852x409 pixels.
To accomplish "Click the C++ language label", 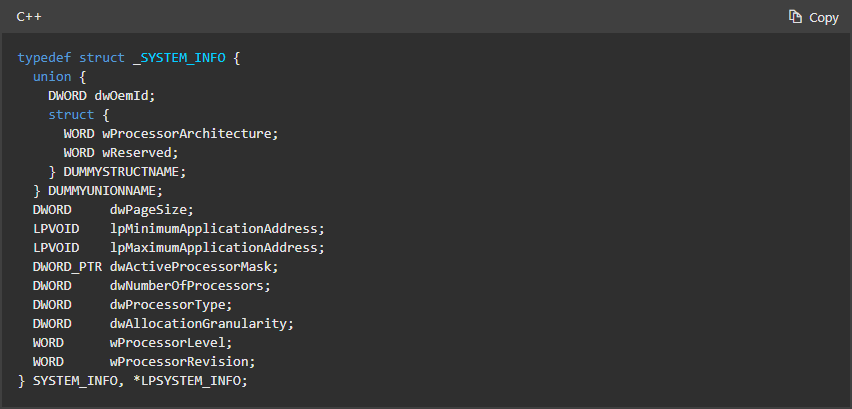I will coord(29,17).
